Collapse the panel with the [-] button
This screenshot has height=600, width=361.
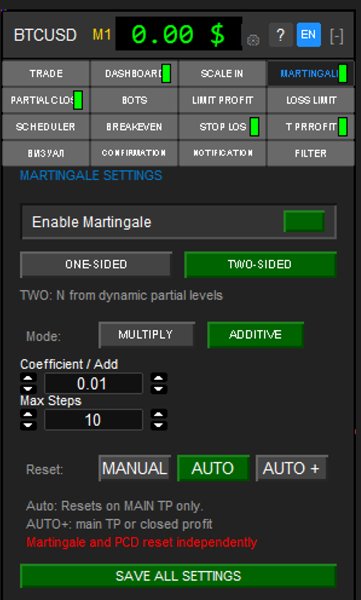pos(336,36)
